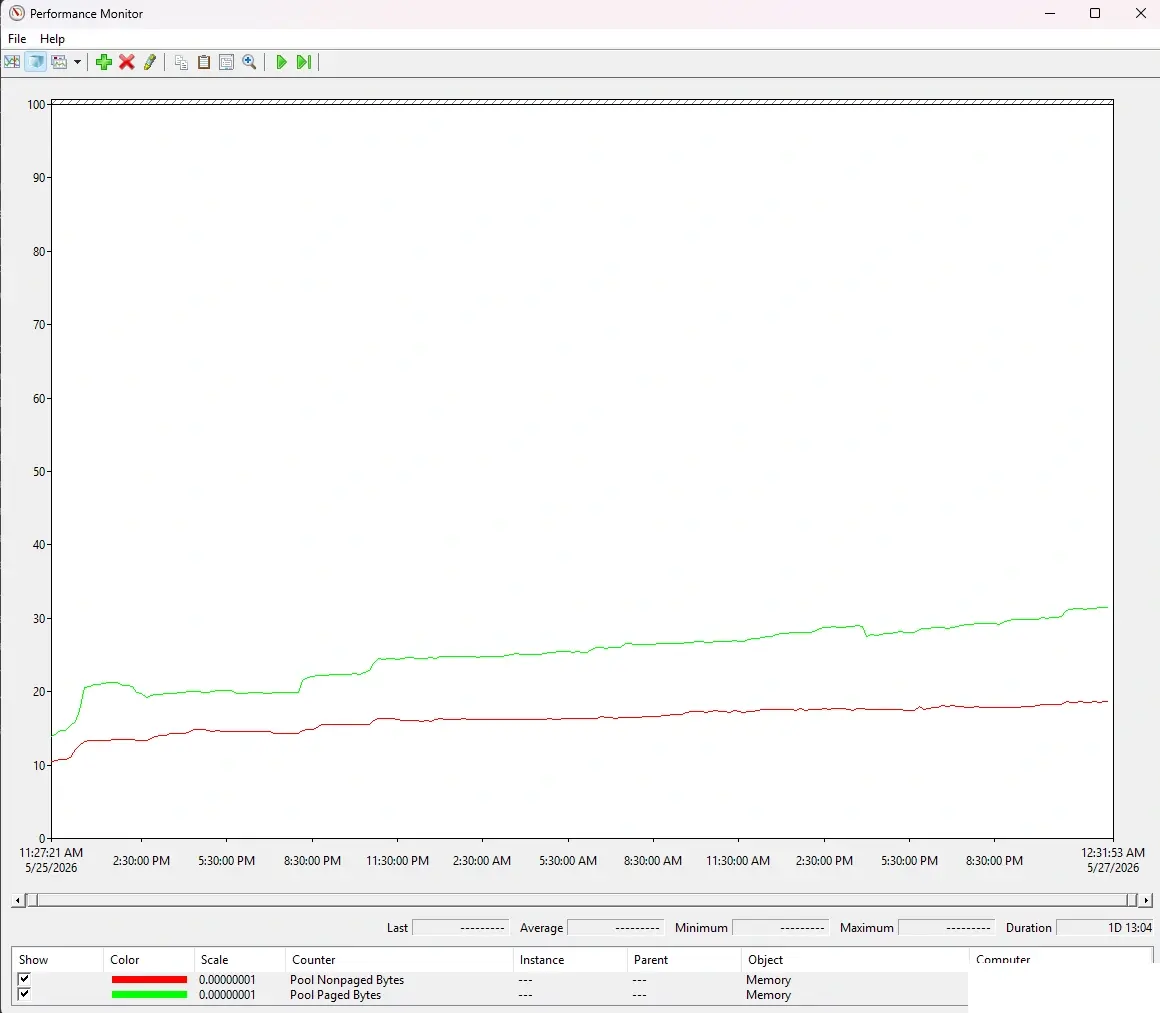
Task: Click the Last value field
Action: tap(460, 928)
